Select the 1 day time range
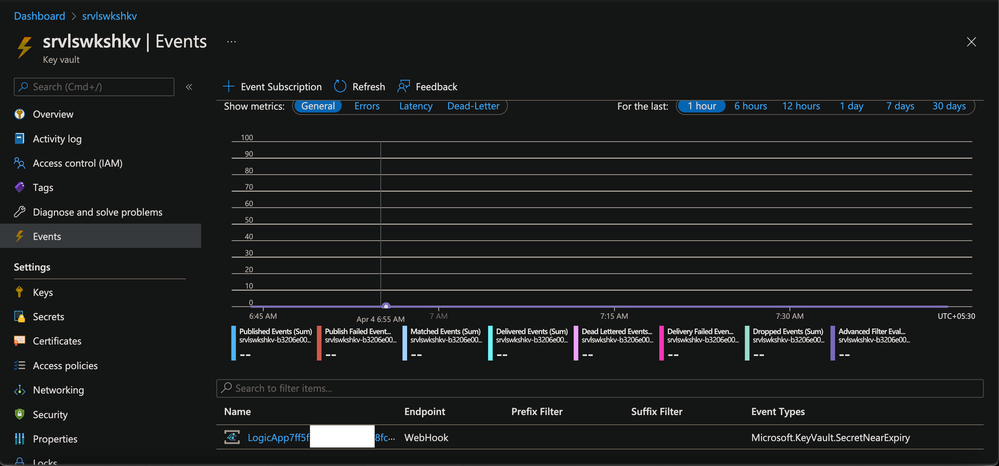The width and height of the screenshot is (999, 466). pyautogui.click(x=851, y=106)
